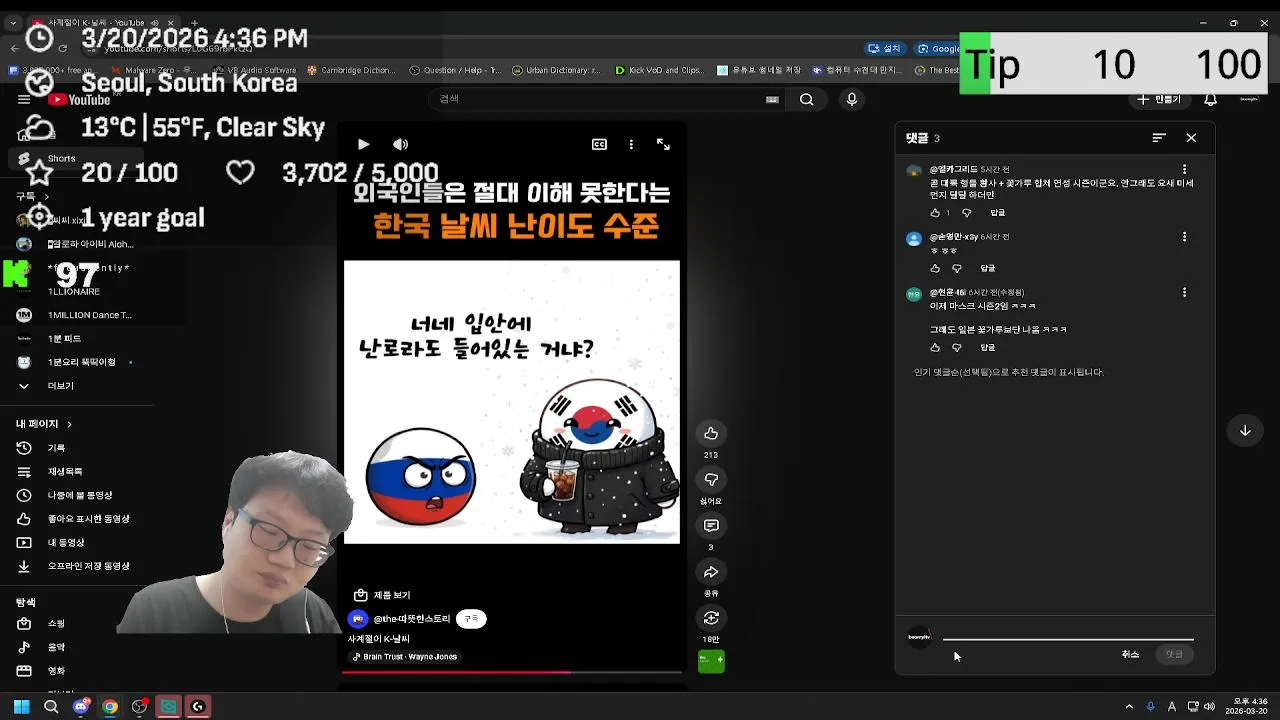Screen dimensions: 1280x720
Task: Toggle closed captions on the Short
Action: coord(599,144)
